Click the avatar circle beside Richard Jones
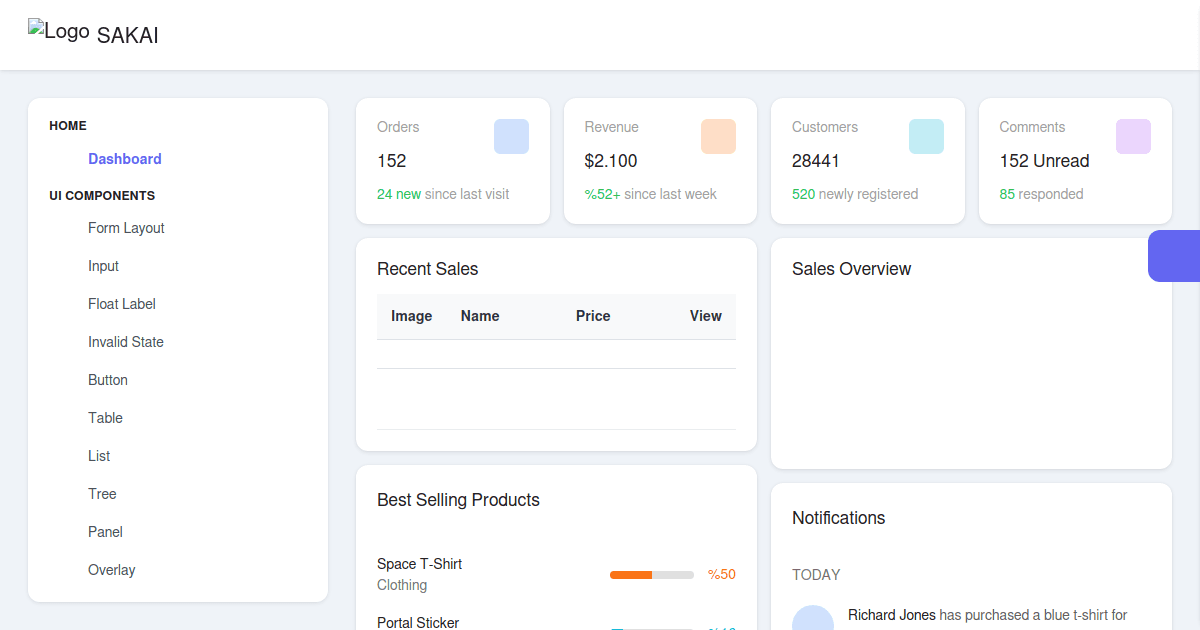The height and width of the screenshot is (630, 1200). click(x=813, y=620)
